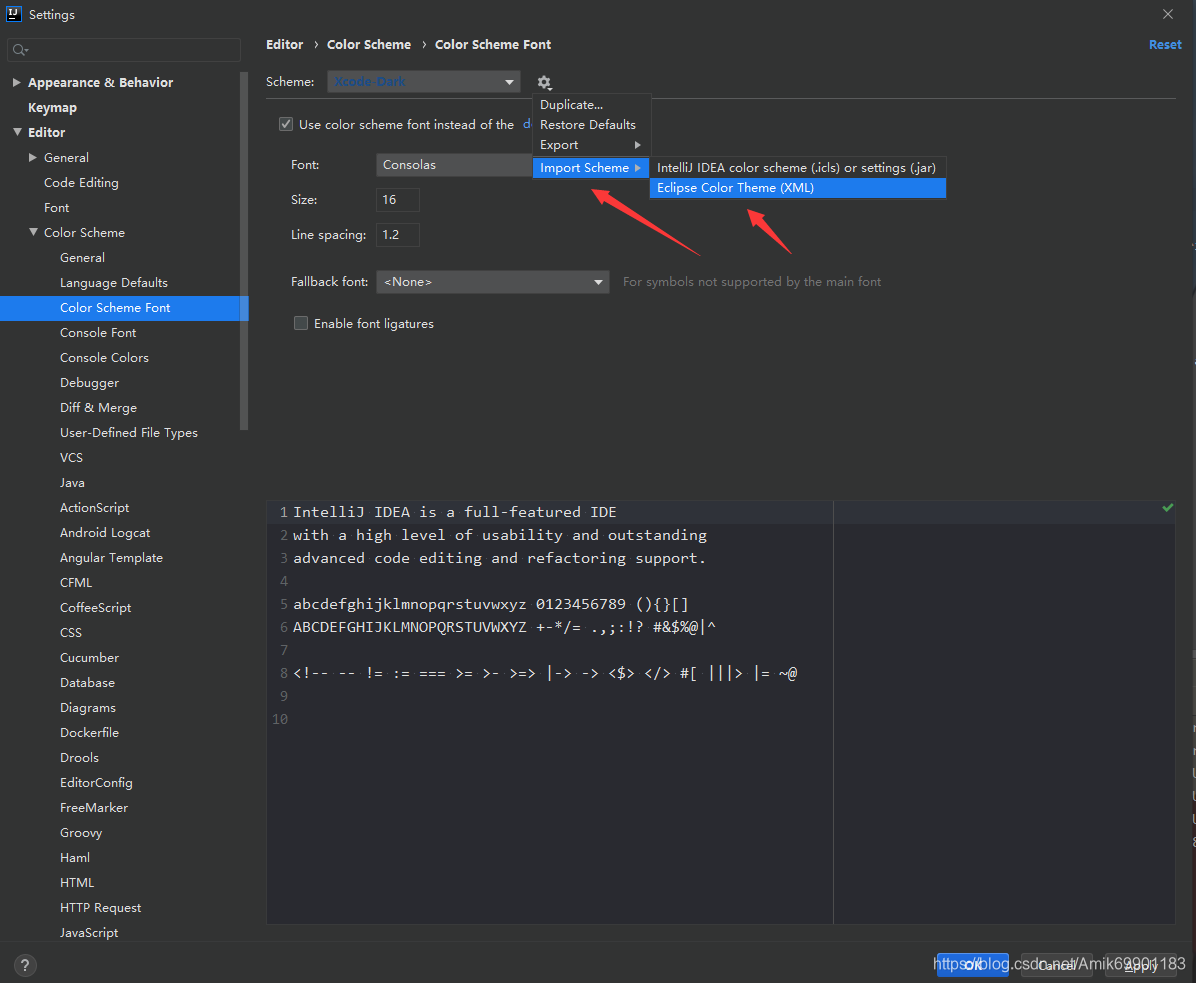
Task: Toggle Use color scheme font checkbox
Action: 286,124
